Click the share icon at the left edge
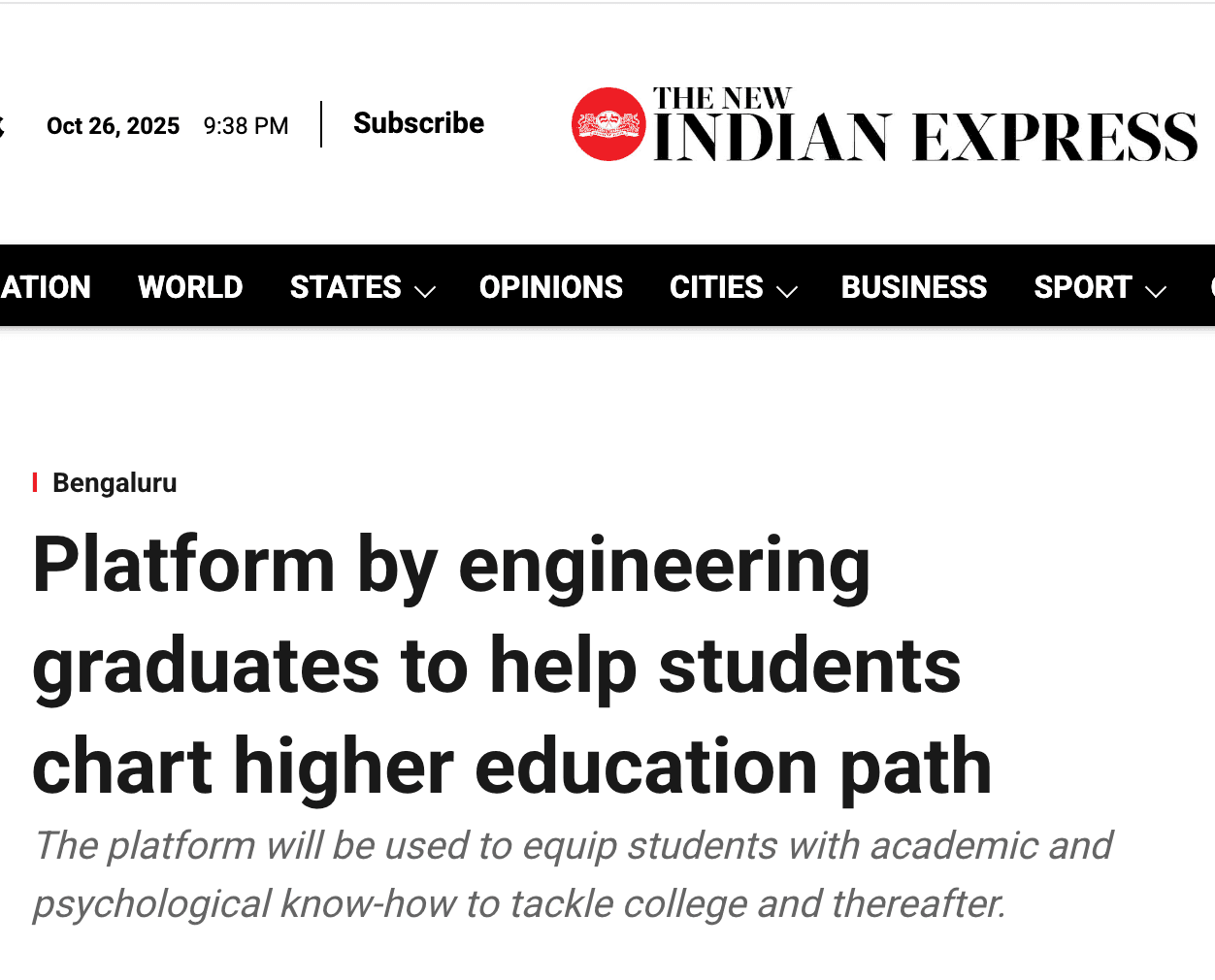1215x980 pixels. 5,124
